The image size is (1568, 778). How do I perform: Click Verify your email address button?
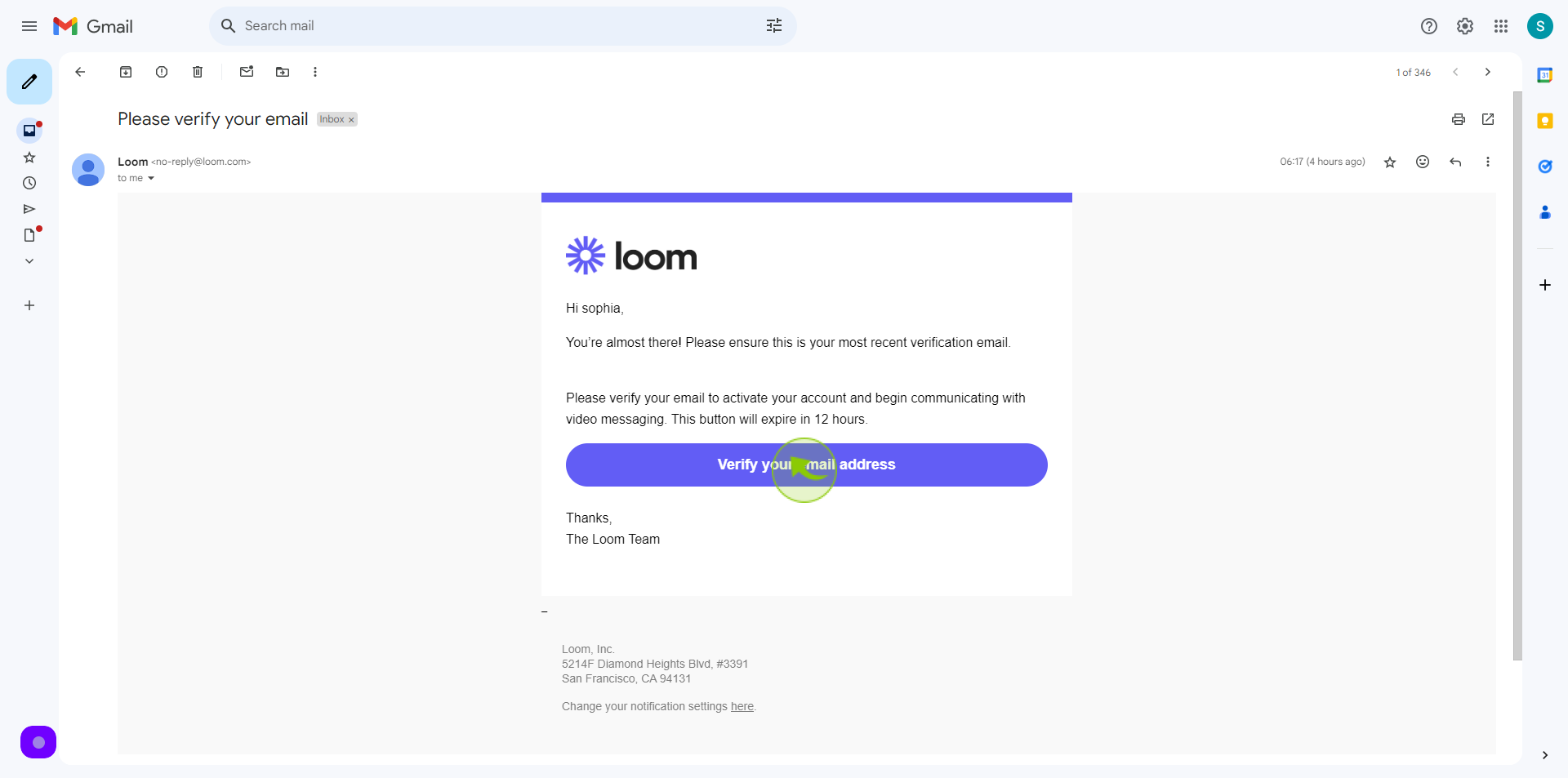coord(807,465)
